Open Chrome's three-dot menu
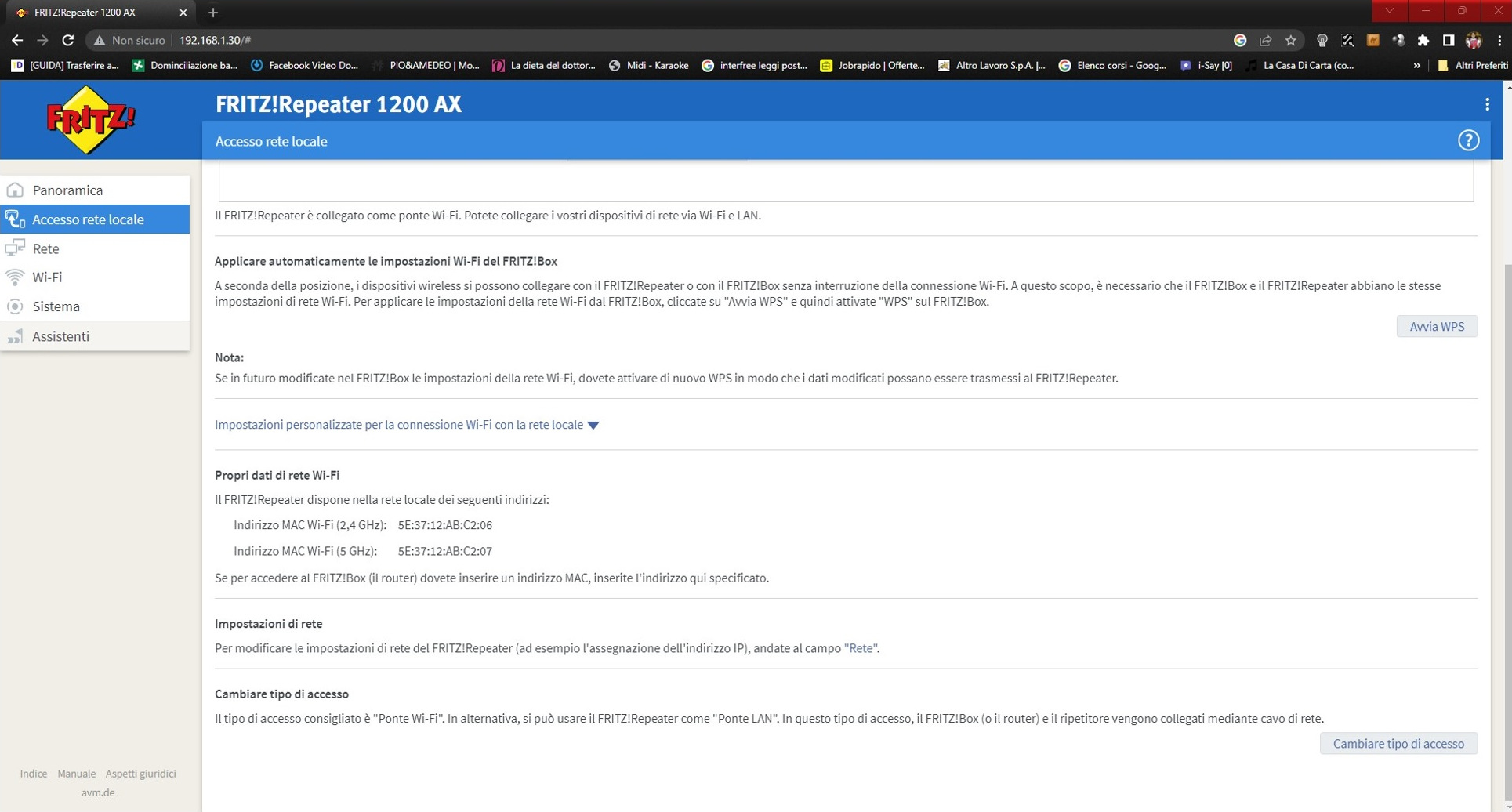This screenshot has width=1512, height=812. pyautogui.click(x=1499, y=40)
